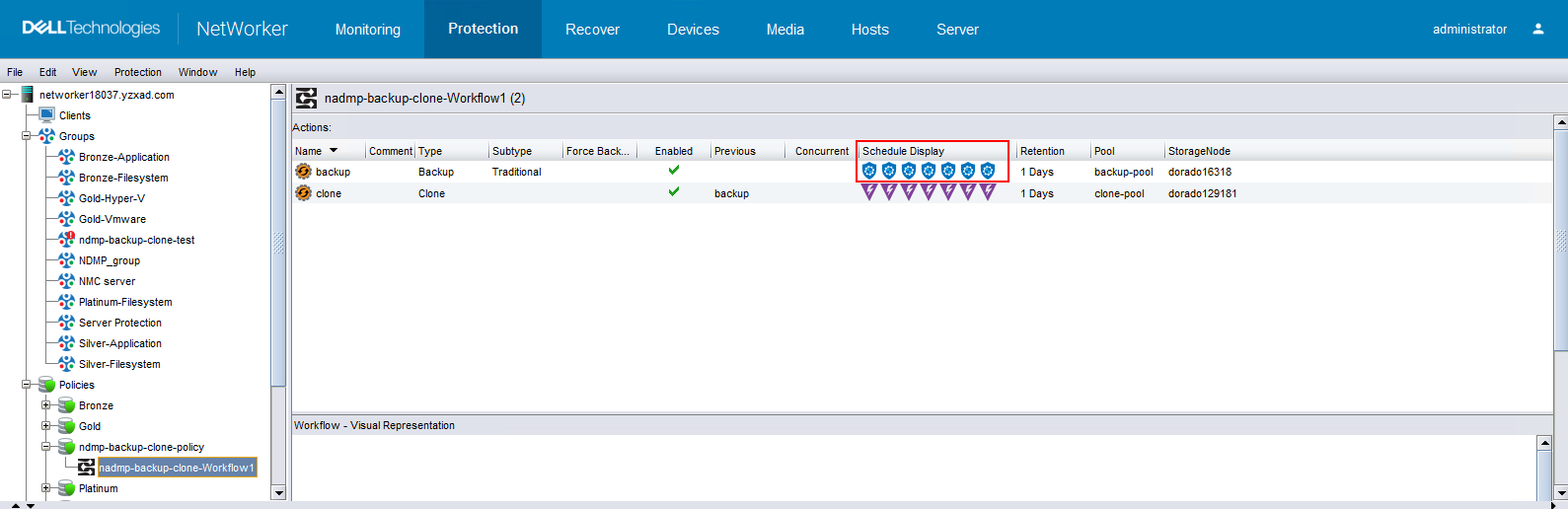The width and height of the screenshot is (1568, 509).
Task: Click the administrator username label
Action: click(x=1469, y=30)
